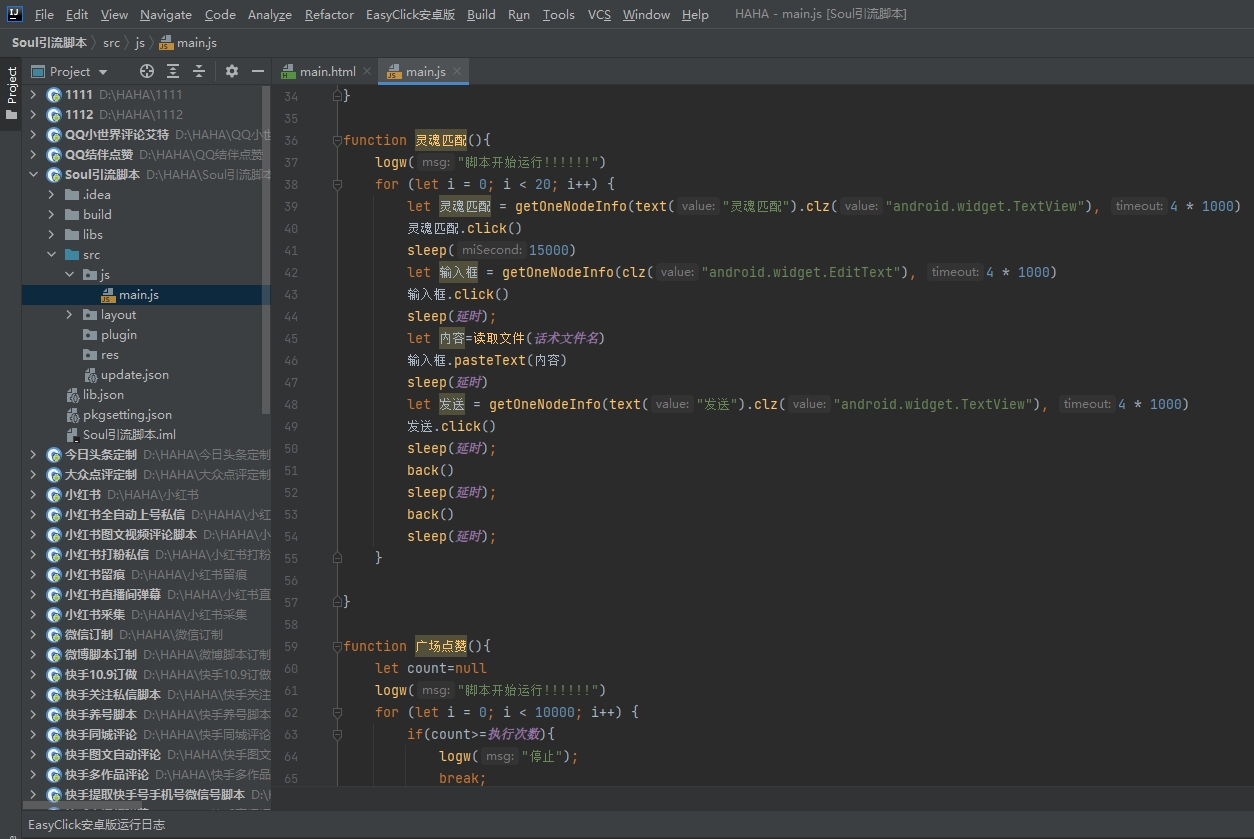Screen dimensions: 1254x839
Task: Open Project panel settings gear
Action: (x=232, y=71)
